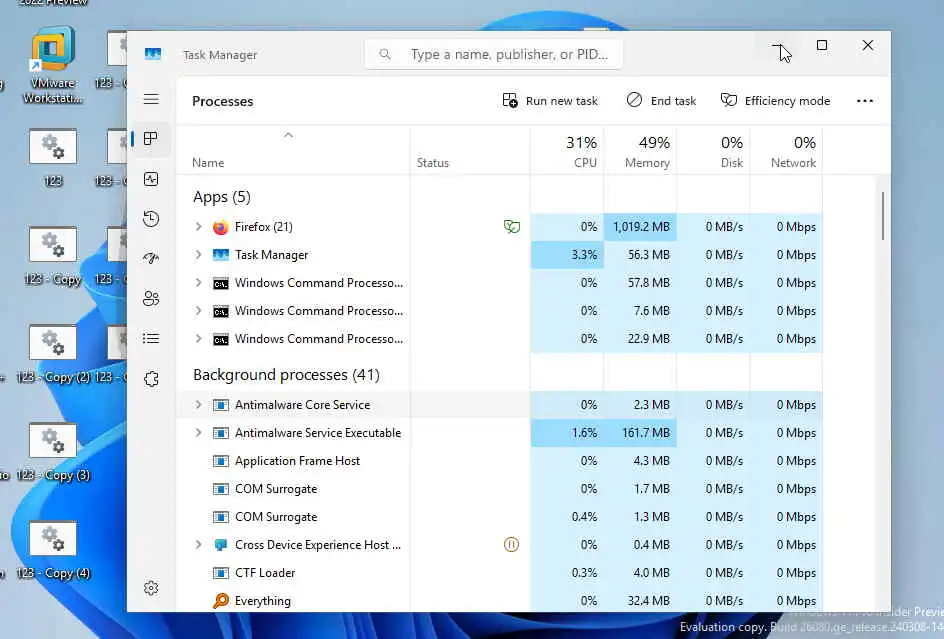Viewport: 944px width, 639px height.
Task: Click Run new task button
Action: click(550, 101)
